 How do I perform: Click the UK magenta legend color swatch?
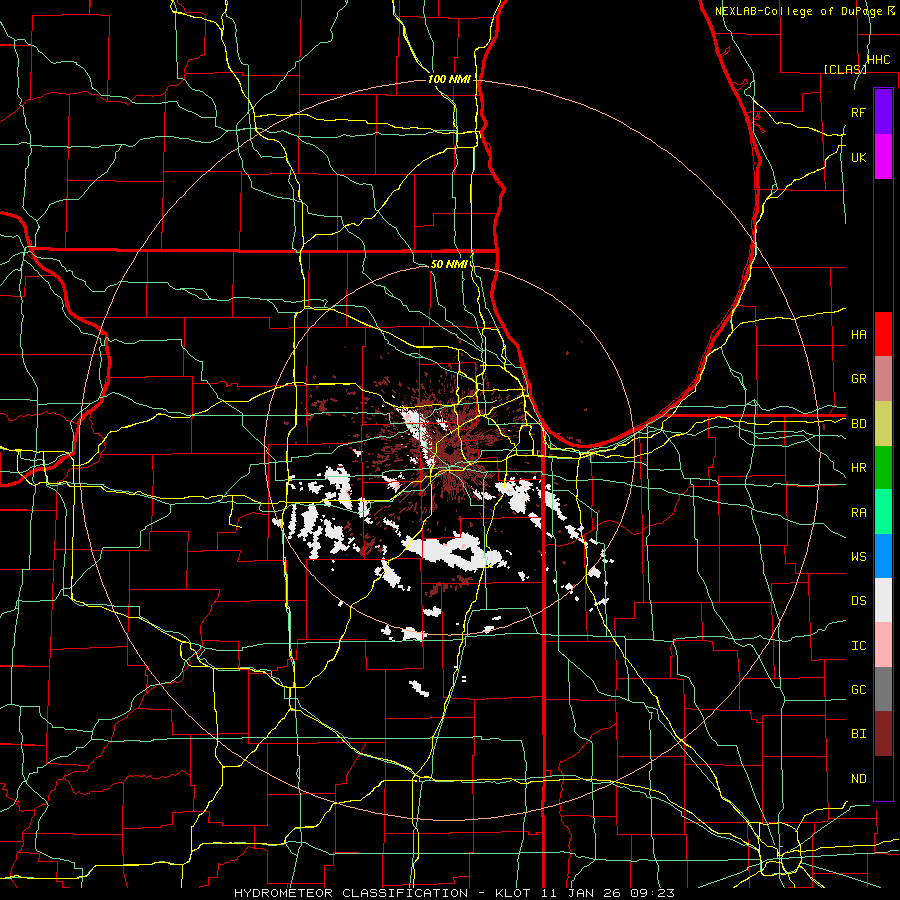click(883, 157)
